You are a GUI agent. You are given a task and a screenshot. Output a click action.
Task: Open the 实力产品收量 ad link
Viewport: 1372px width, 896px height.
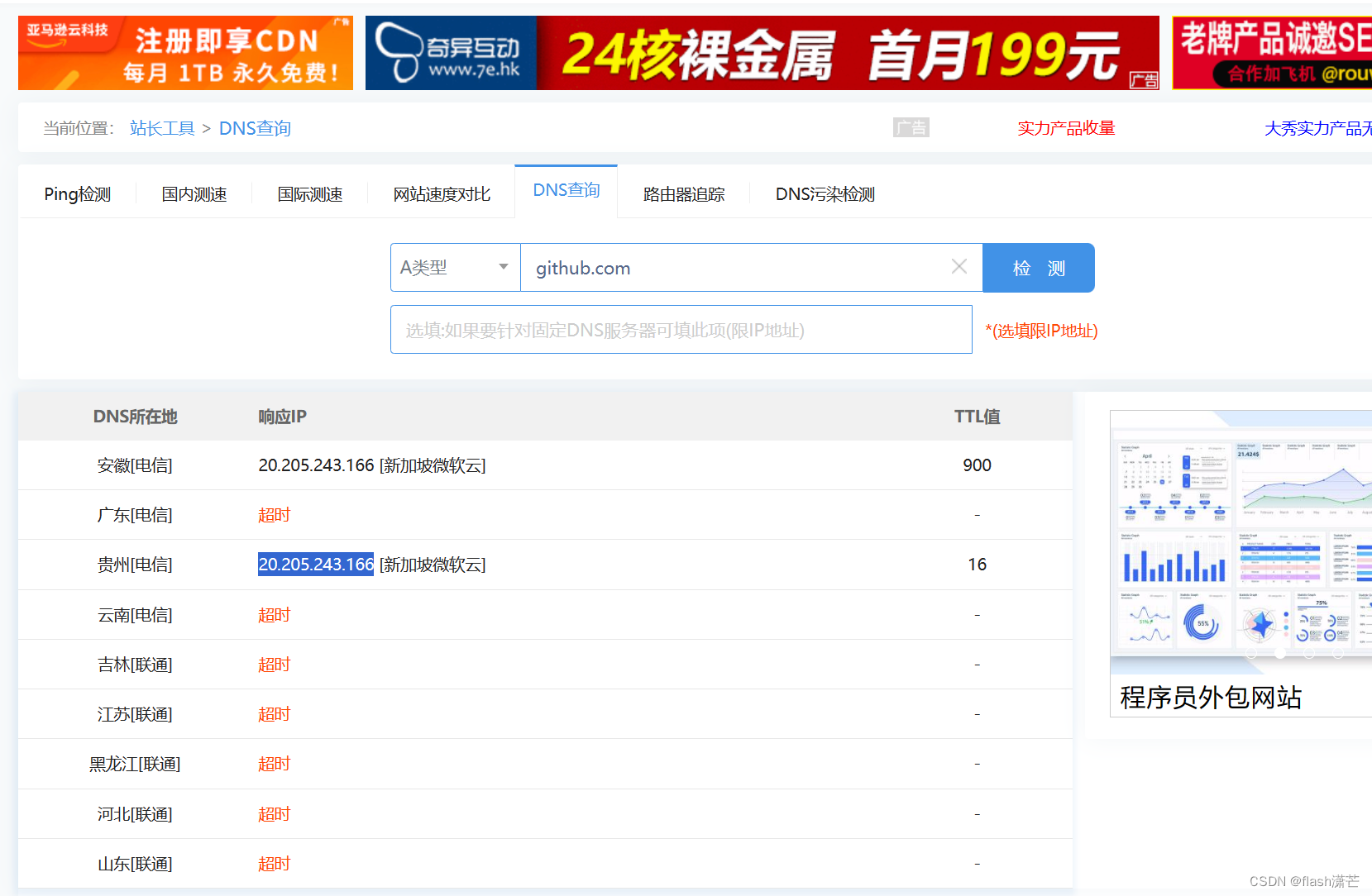pyautogui.click(x=1066, y=128)
